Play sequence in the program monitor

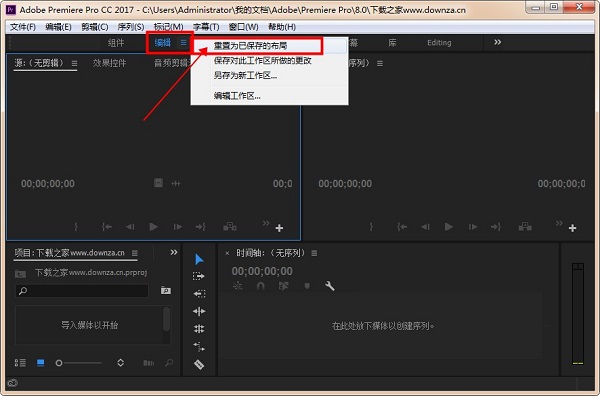pos(448,227)
